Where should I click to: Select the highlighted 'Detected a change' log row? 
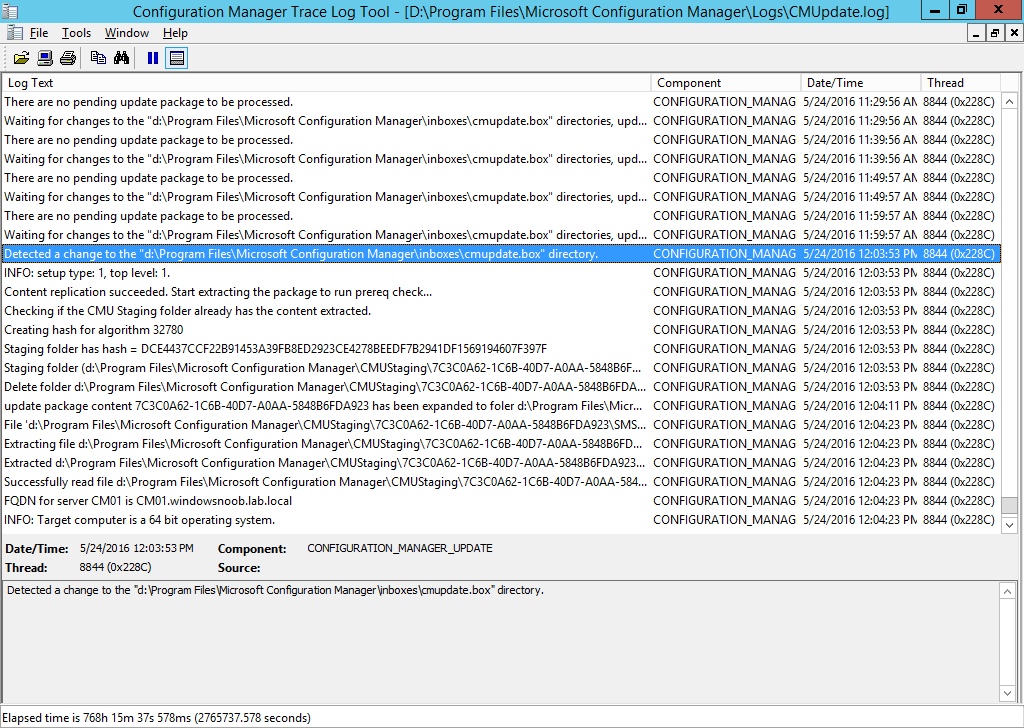502,254
